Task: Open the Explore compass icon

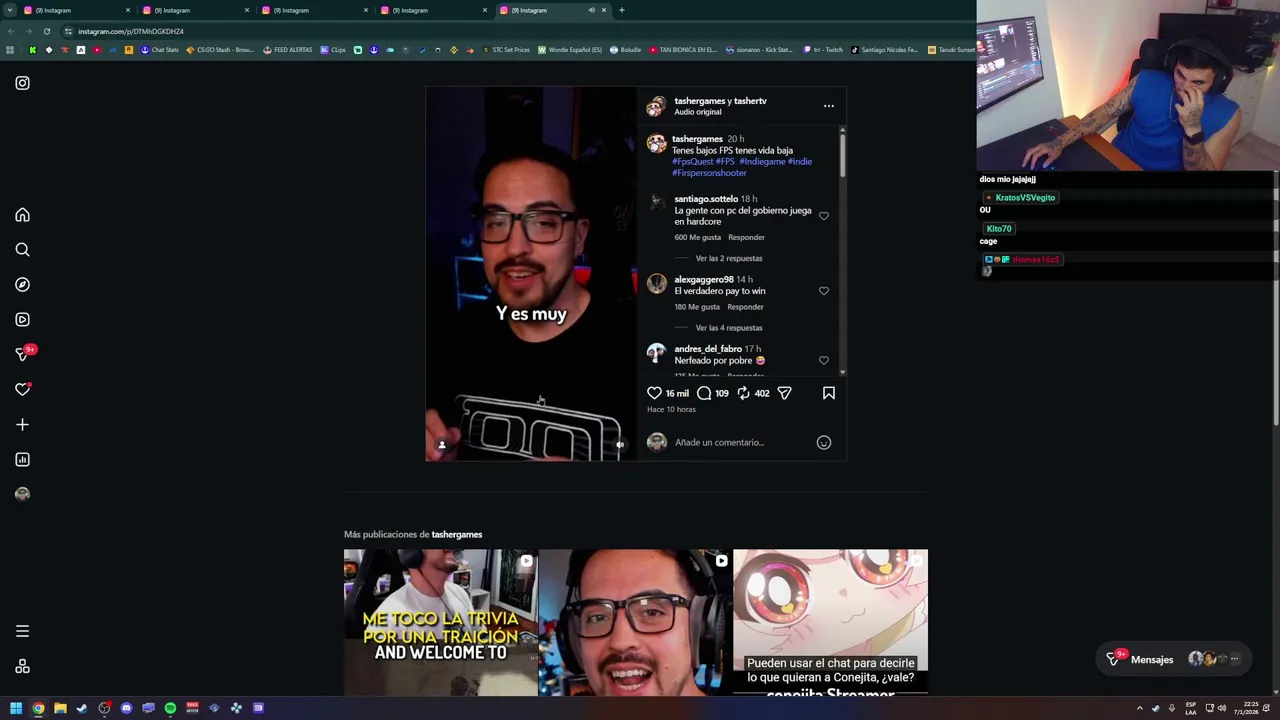Action: (x=22, y=285)
